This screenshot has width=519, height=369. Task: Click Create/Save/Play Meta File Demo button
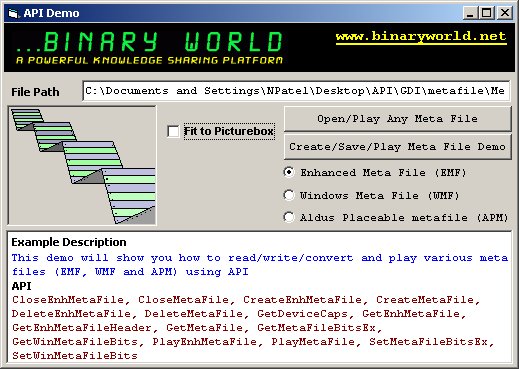coord(397,147)
